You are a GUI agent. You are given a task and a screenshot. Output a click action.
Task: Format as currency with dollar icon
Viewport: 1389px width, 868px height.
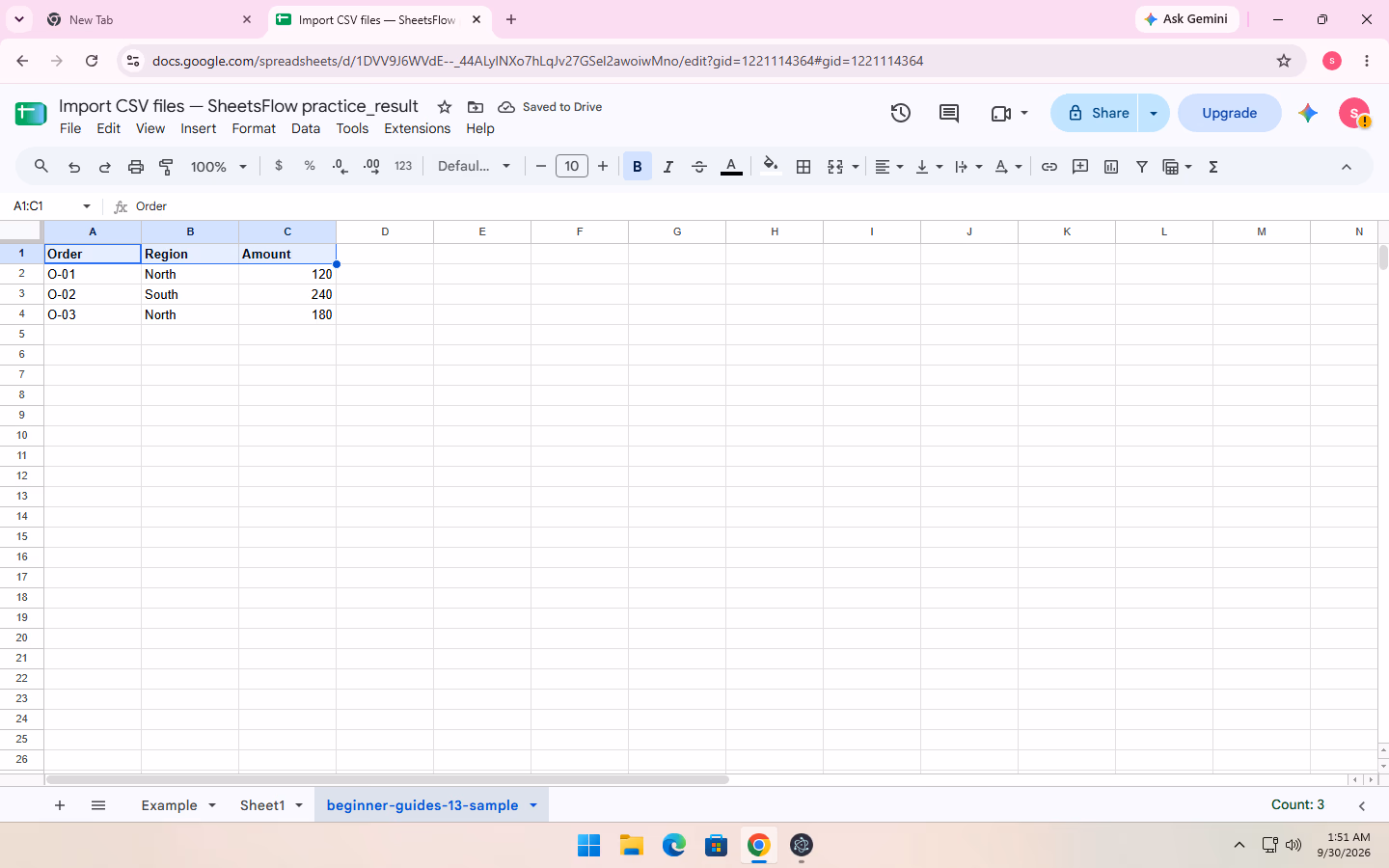[x=279, y=166]
